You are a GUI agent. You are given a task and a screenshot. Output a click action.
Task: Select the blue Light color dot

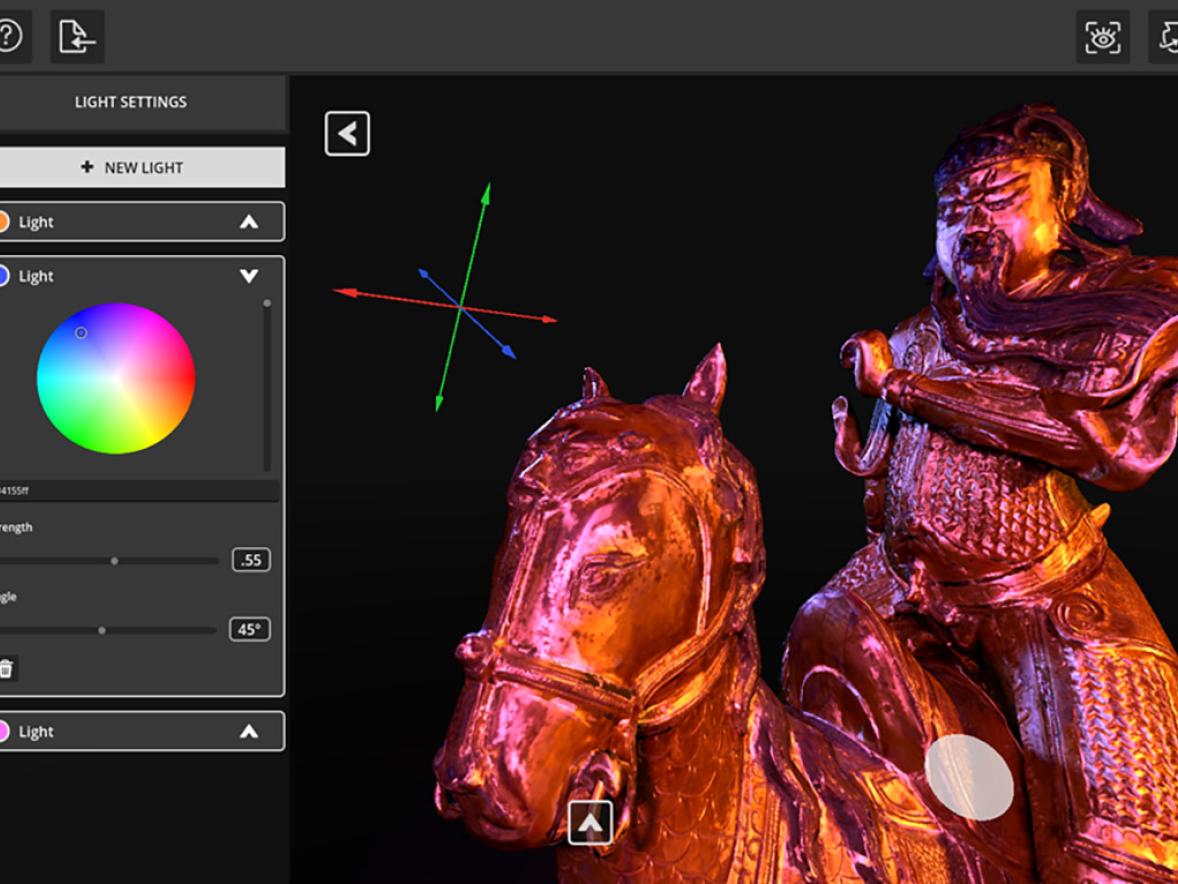click(x=3, y=276)
